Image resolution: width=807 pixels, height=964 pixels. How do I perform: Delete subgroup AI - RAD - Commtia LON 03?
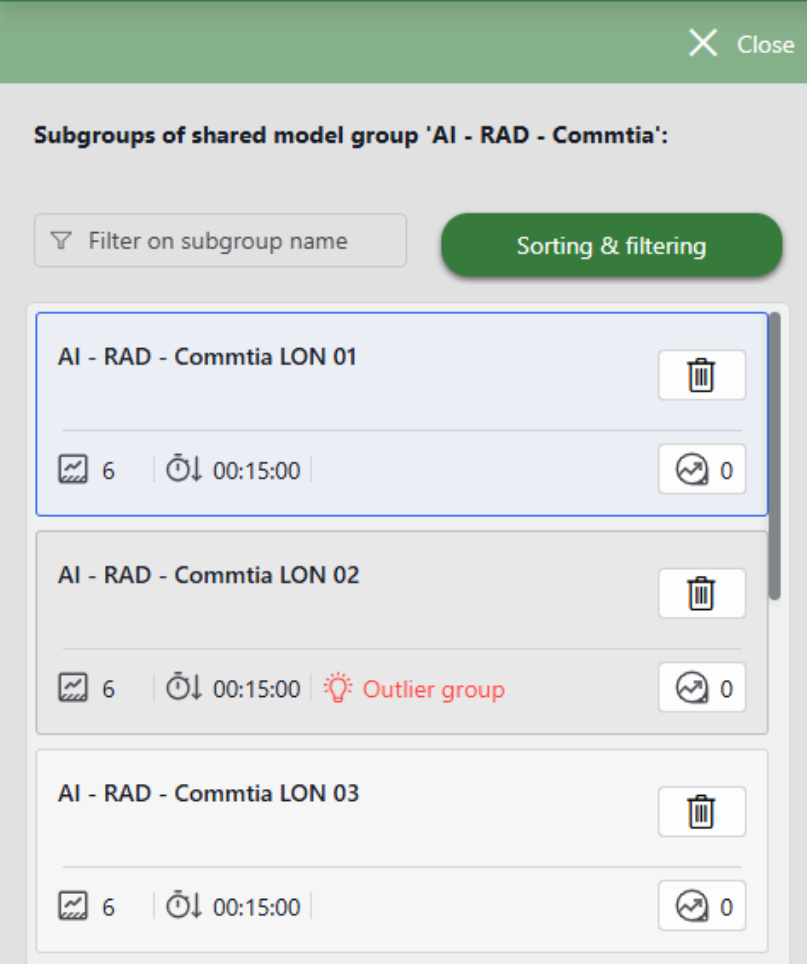[x=701, y=811]
